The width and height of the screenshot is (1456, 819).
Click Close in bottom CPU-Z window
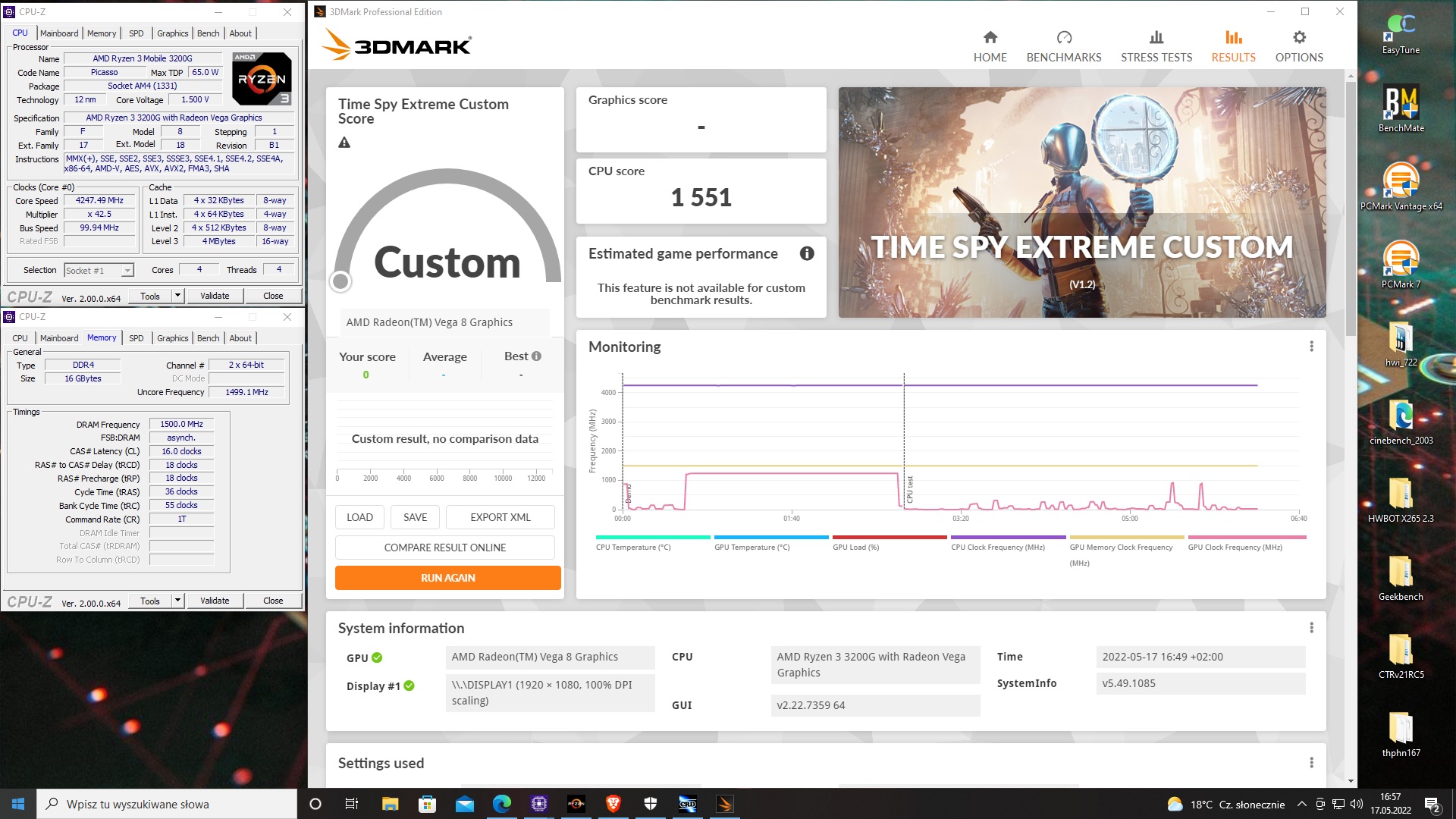[x=273, y=601]
